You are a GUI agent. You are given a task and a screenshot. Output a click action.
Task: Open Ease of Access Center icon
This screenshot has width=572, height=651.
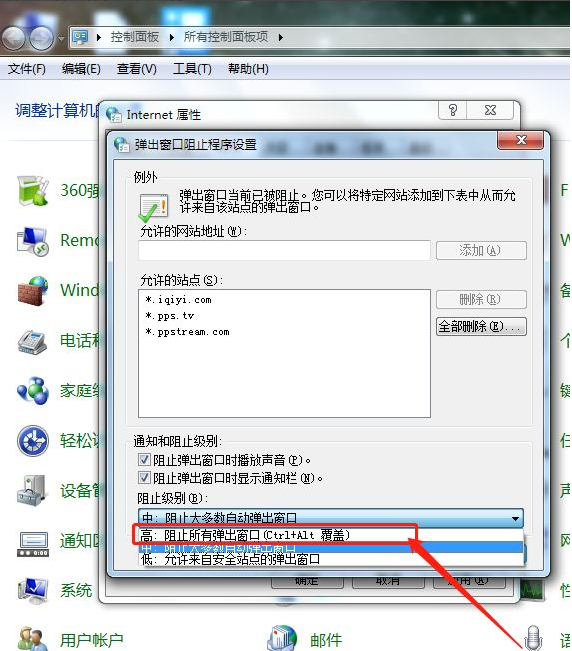(x=33, y=441)
